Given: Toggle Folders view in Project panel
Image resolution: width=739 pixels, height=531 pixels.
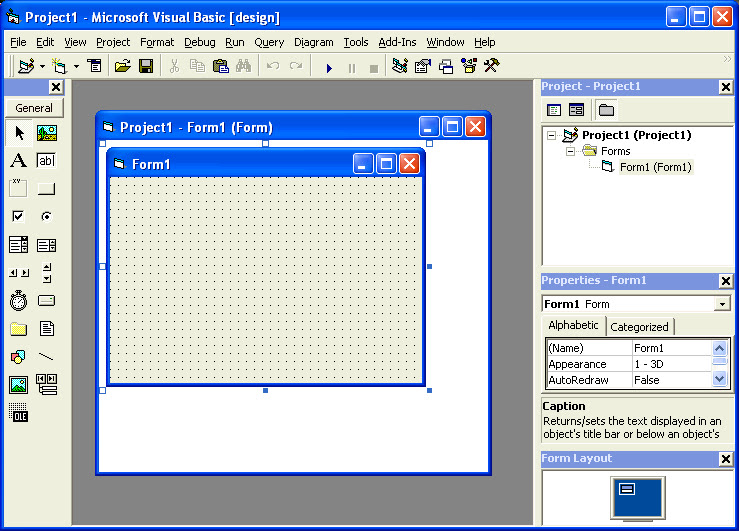Looking at the screenshot, I should [606, 110].
